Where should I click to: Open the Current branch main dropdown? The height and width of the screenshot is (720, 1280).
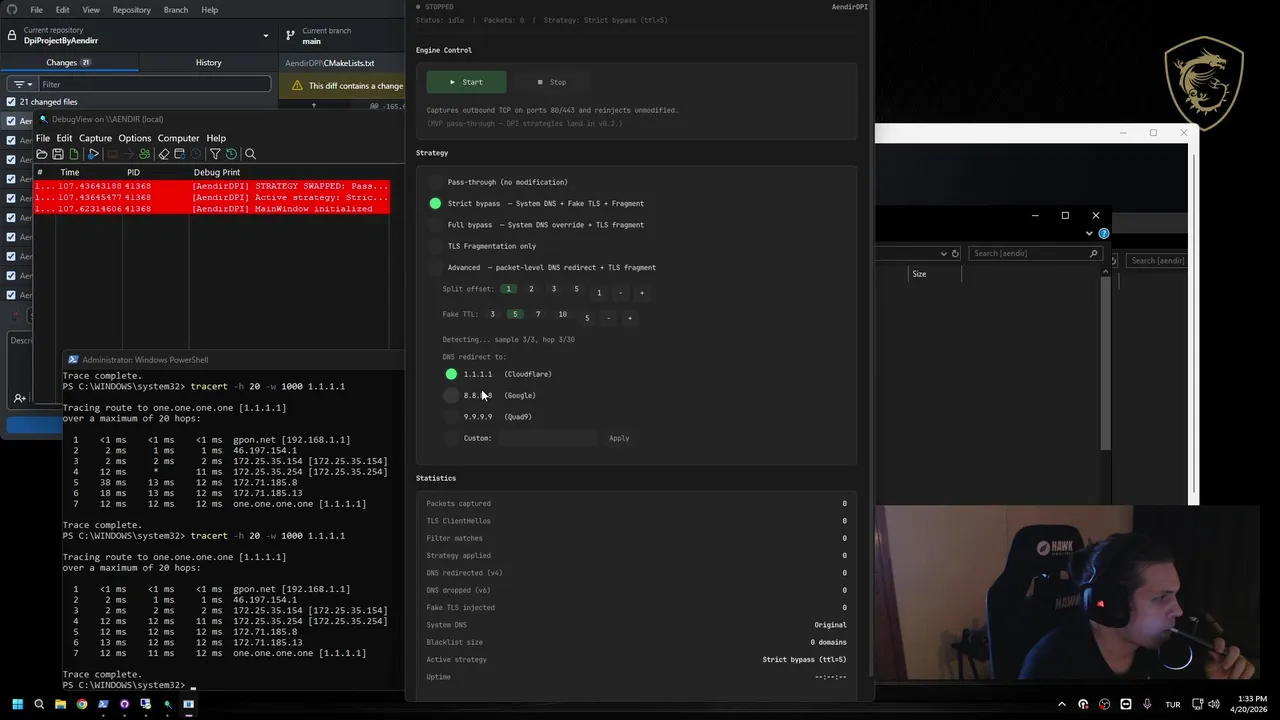click(x=341, y=35)
